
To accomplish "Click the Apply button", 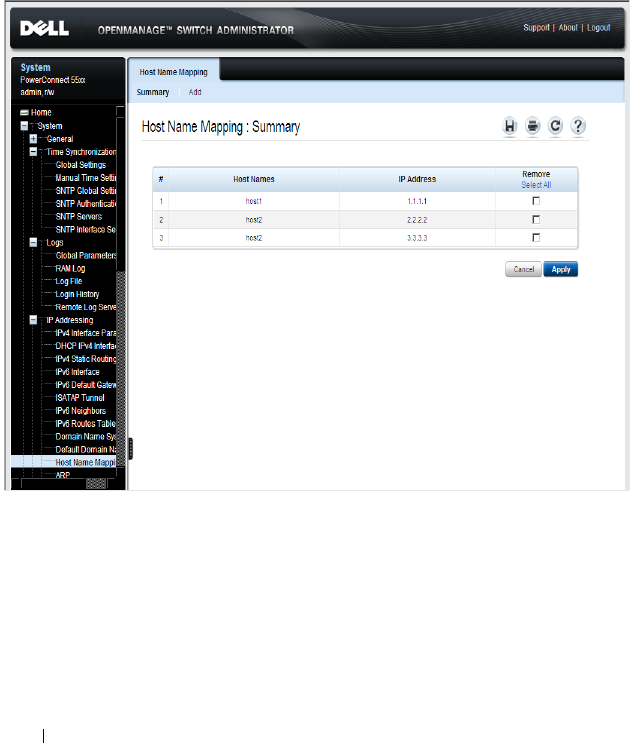I will pyautogui.click(x=560, y=269).
